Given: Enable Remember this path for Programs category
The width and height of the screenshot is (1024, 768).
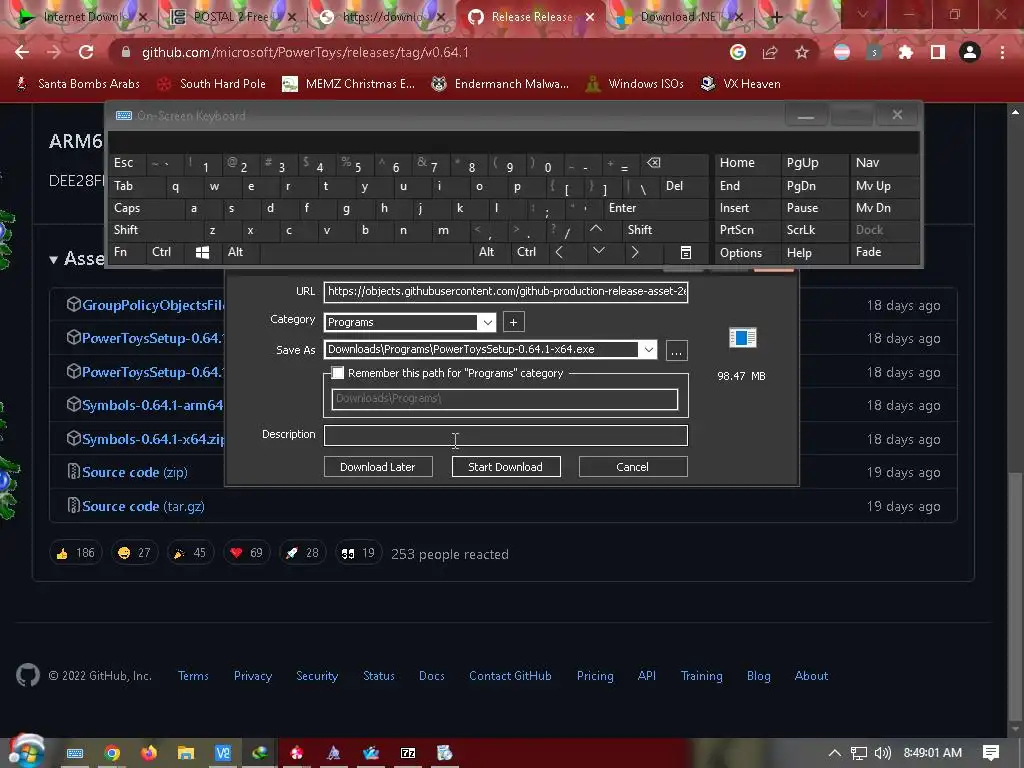Looking at the screenshot, I should 338,373.
